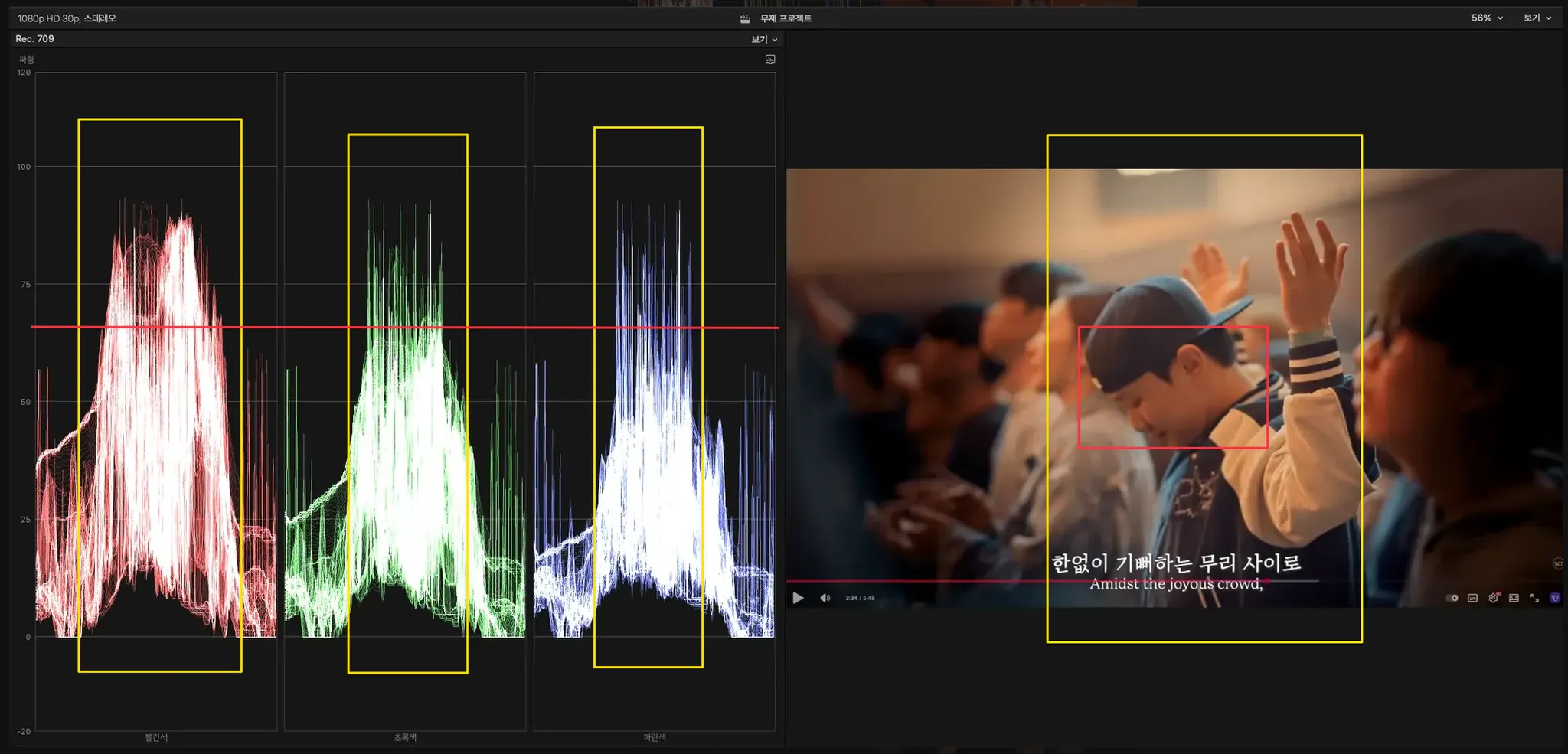Switch the player to theater mode
This screenshot has height=754, width=1568.
pos(1514,598)
